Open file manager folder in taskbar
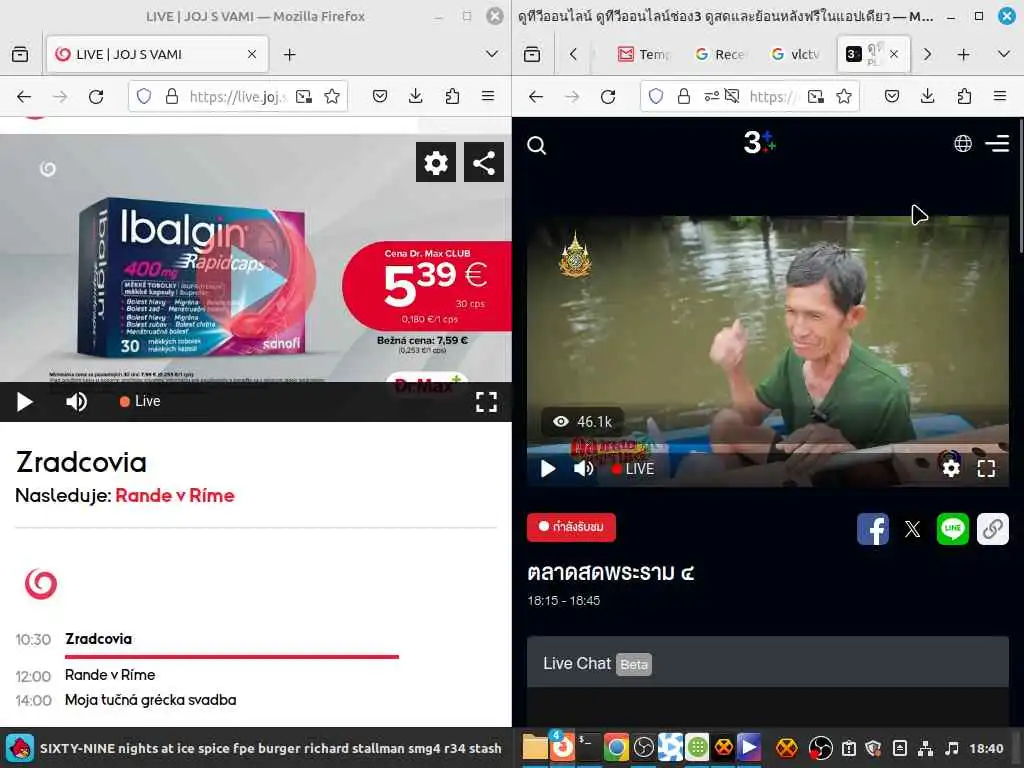1024x768 pixels. pos(535,748)
